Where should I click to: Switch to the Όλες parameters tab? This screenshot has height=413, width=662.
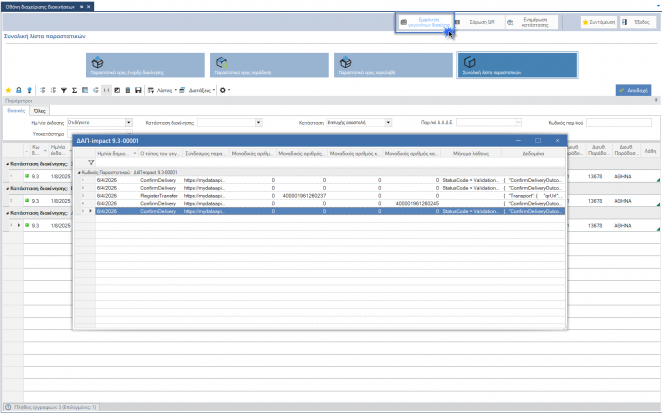click(40, 111)
